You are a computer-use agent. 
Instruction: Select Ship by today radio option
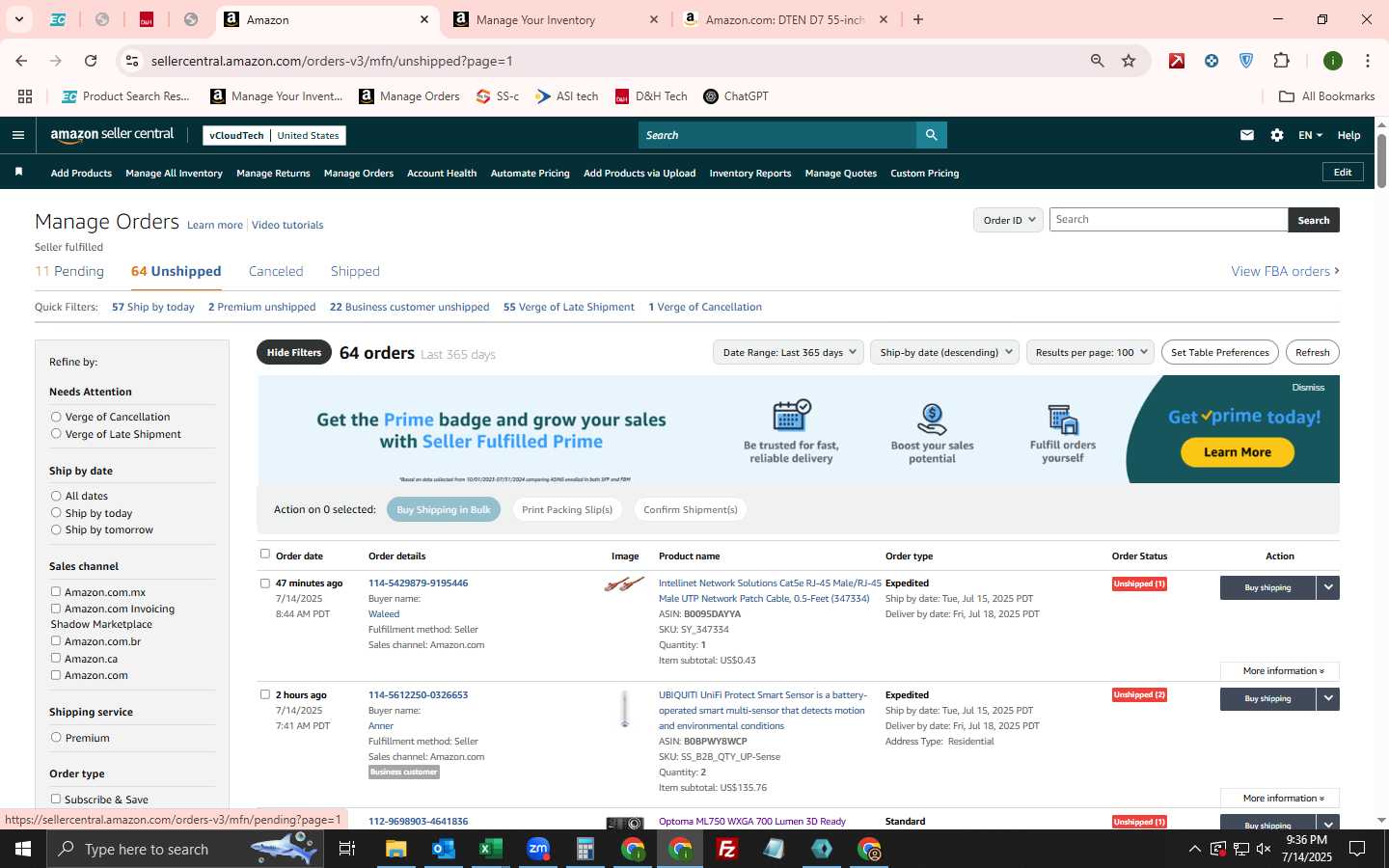tap(56, 513)
